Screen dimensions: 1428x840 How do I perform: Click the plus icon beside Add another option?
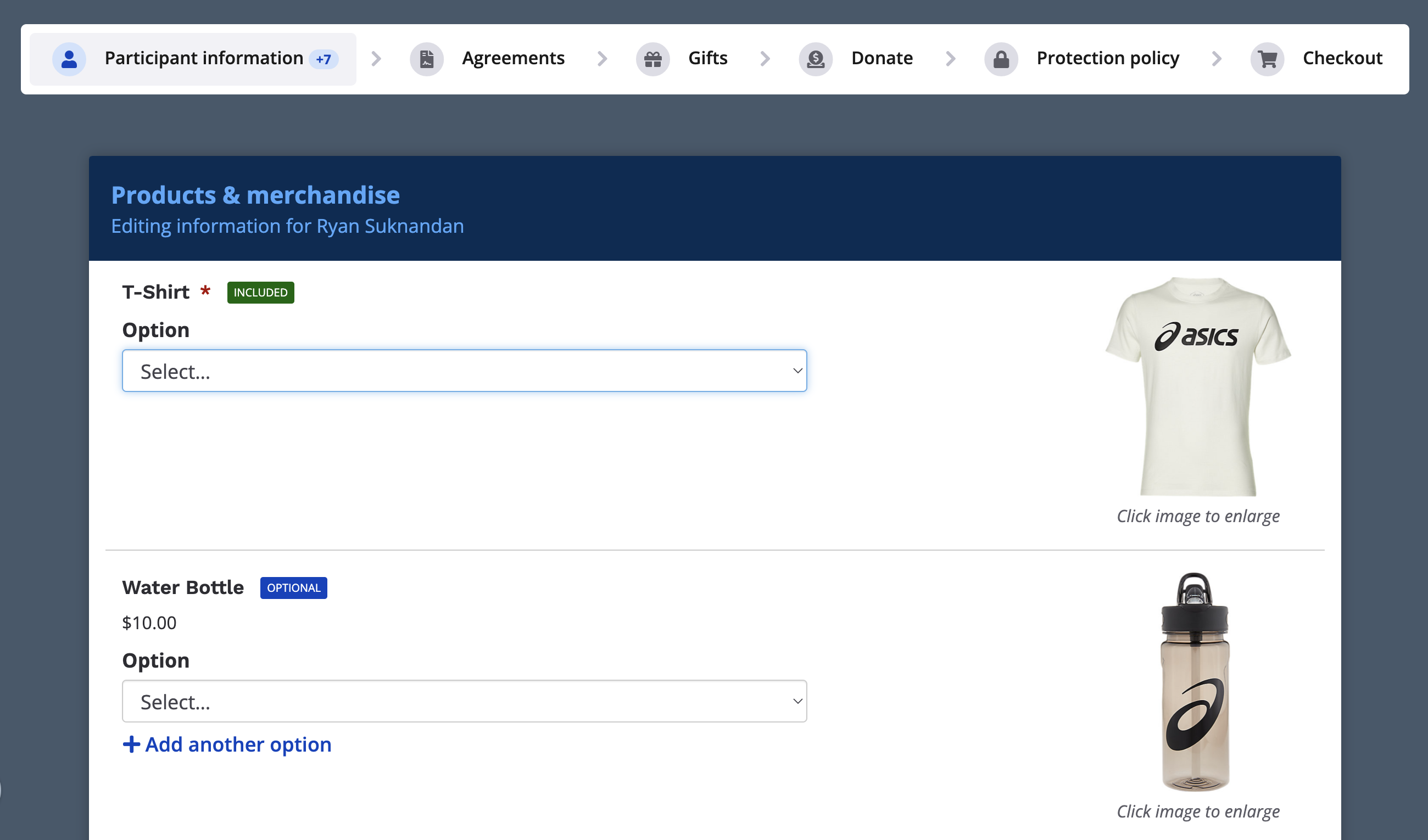[x=131, y=744]
